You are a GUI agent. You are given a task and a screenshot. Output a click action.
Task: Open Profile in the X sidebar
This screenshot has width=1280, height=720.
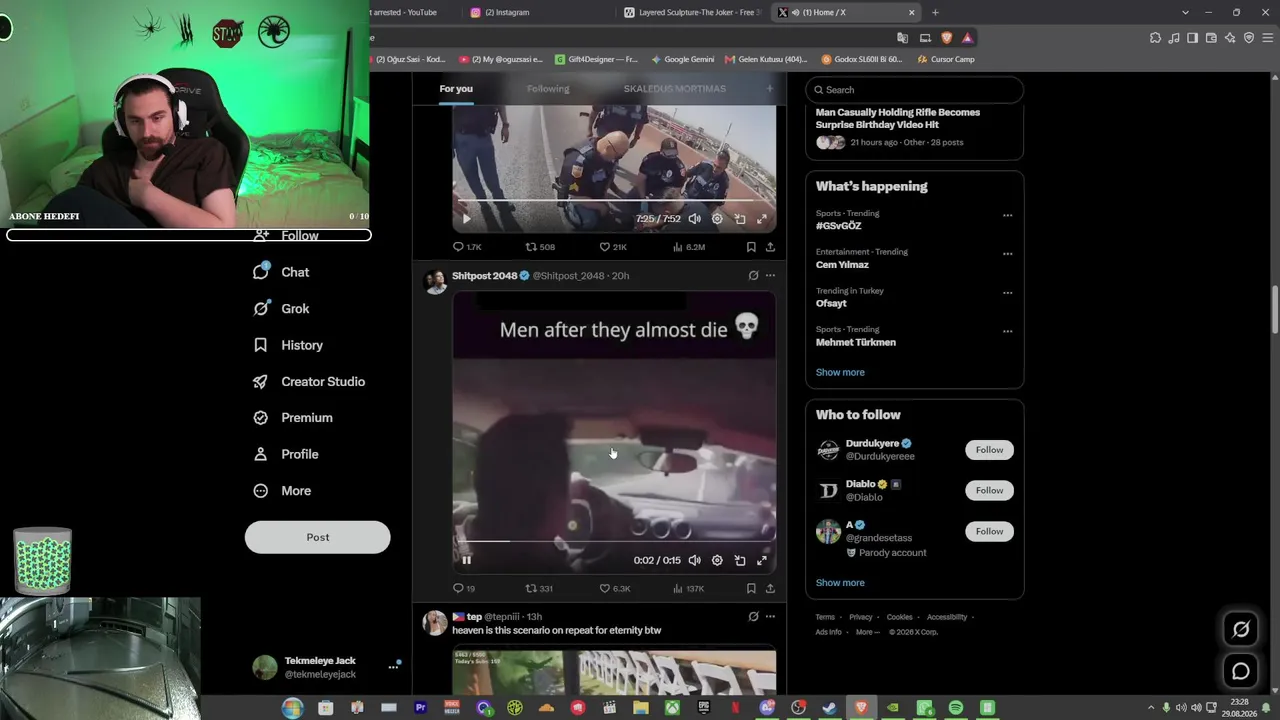pyautogui.click(x=286, y=454)
